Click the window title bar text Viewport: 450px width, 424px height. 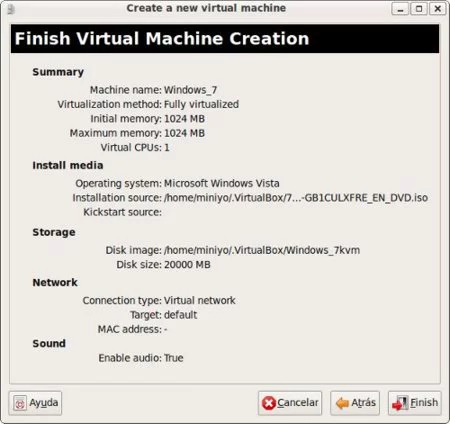(206, 8)
